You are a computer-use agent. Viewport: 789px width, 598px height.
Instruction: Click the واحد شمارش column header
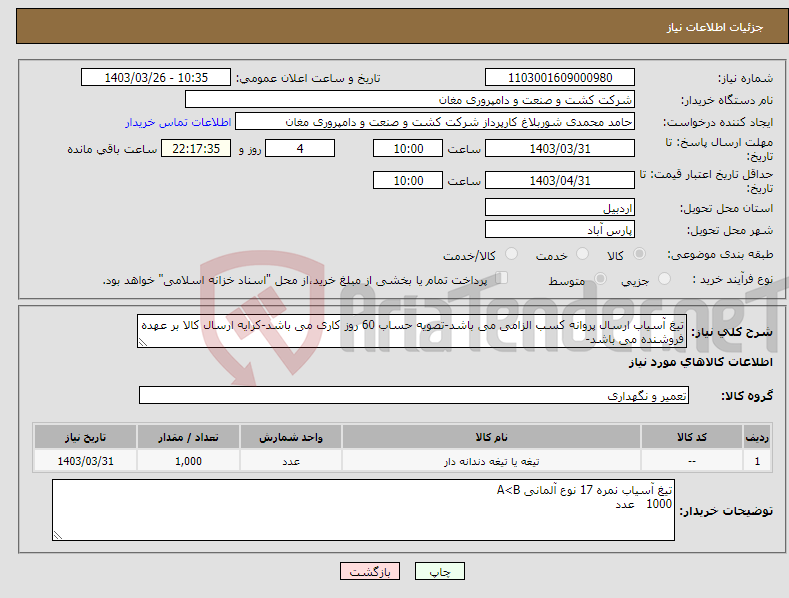(x=291, y=437)
